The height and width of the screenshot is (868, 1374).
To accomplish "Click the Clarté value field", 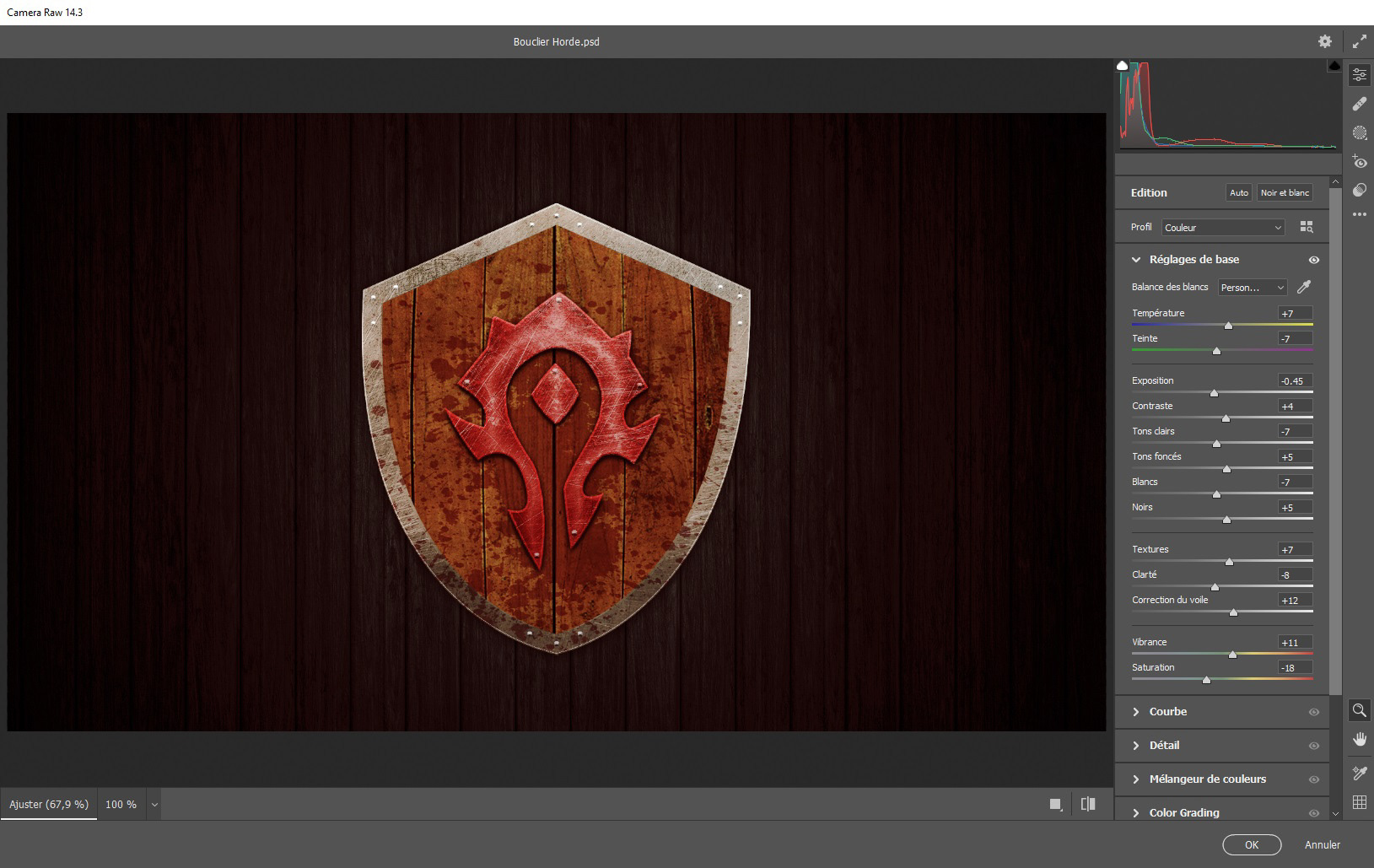I will [x=1295, y=574].
